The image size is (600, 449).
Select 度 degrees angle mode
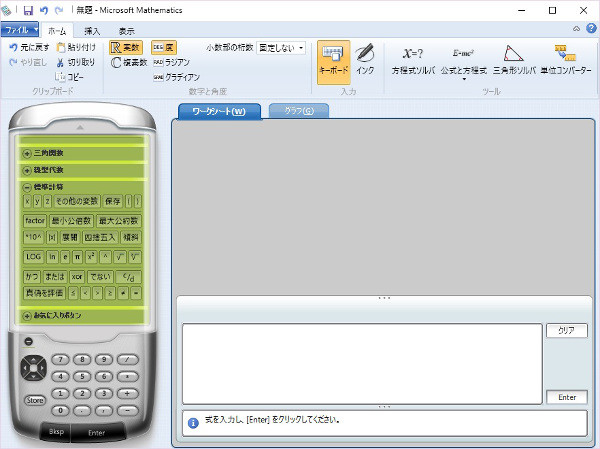(163, 47)
